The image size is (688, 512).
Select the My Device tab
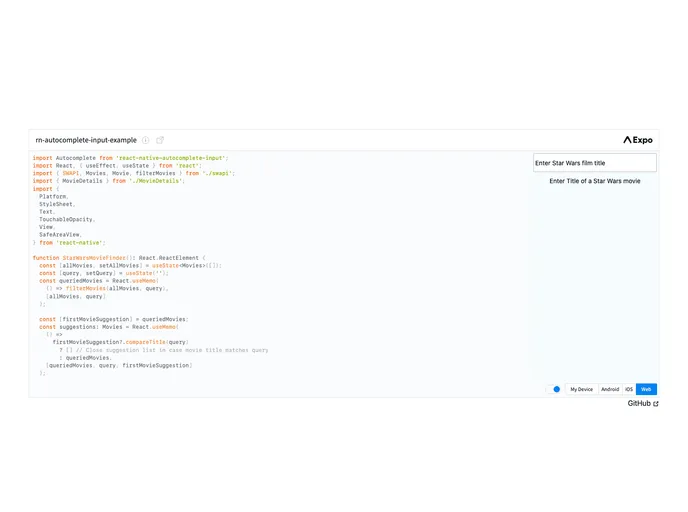click(x=581, y=389)
